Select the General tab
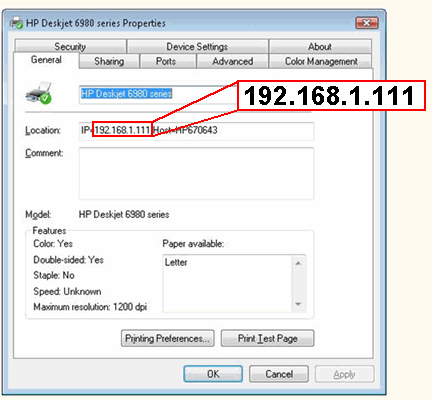 coord(46,60)
